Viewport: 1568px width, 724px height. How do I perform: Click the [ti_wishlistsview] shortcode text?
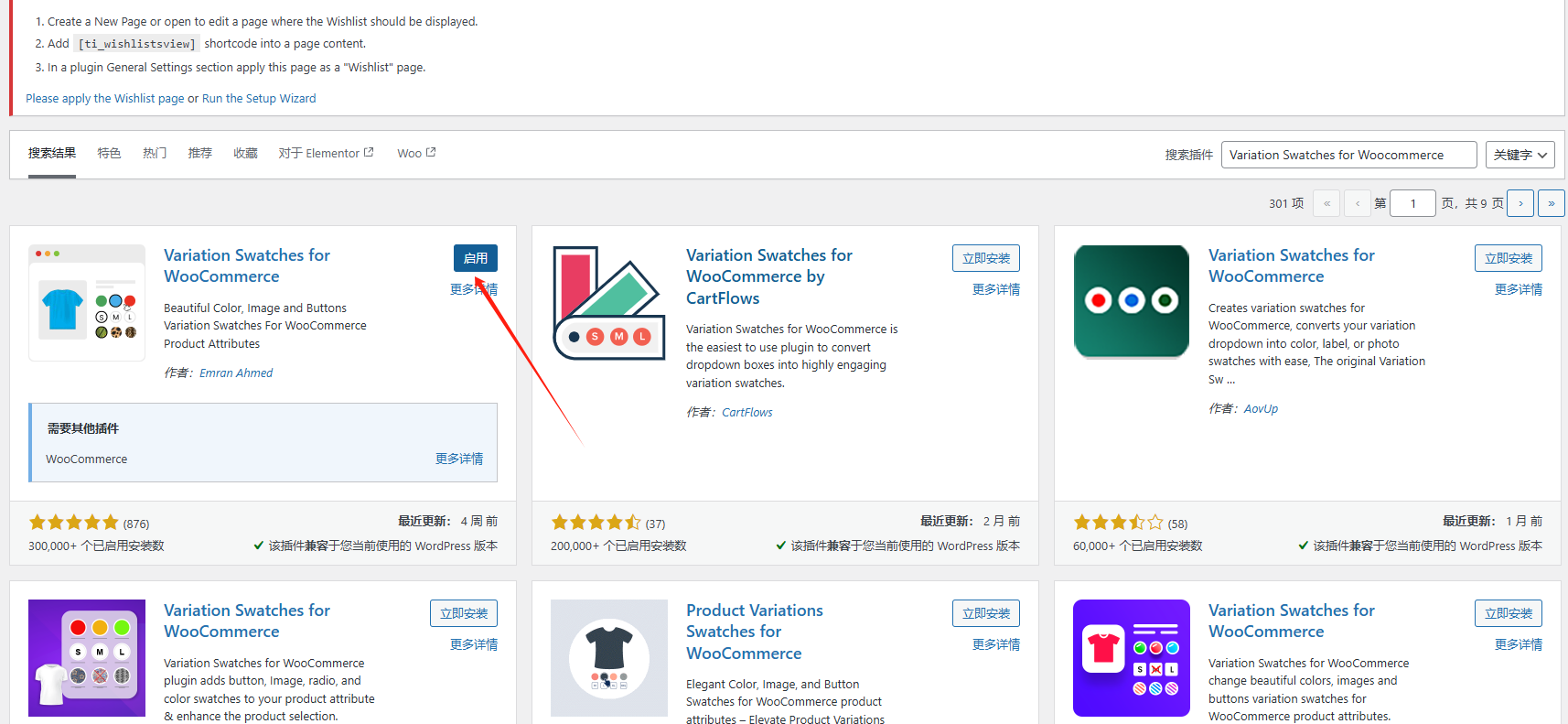[137, 44]
